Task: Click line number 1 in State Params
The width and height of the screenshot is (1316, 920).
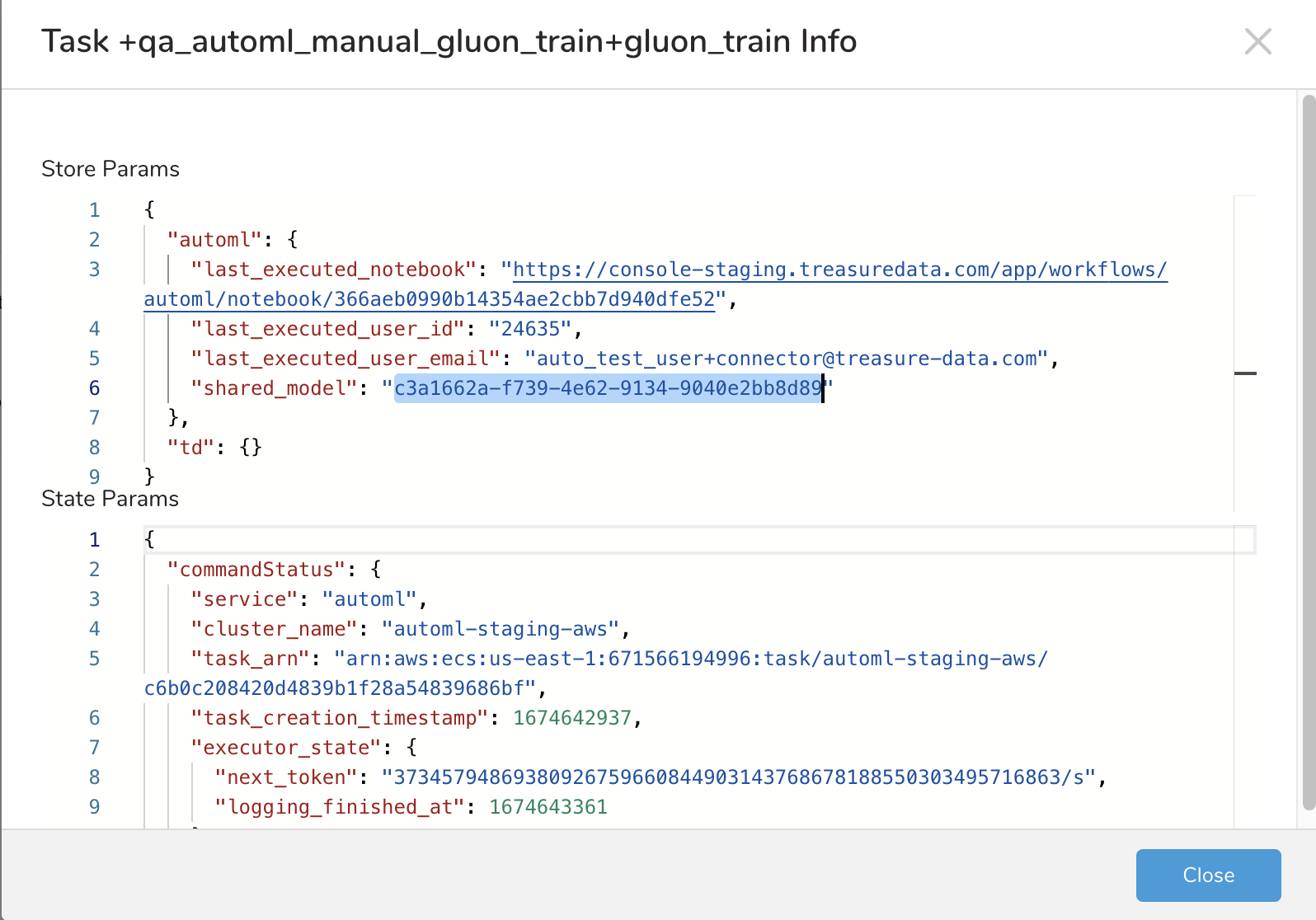Action: pyautogui.click(x=94, y=539)
